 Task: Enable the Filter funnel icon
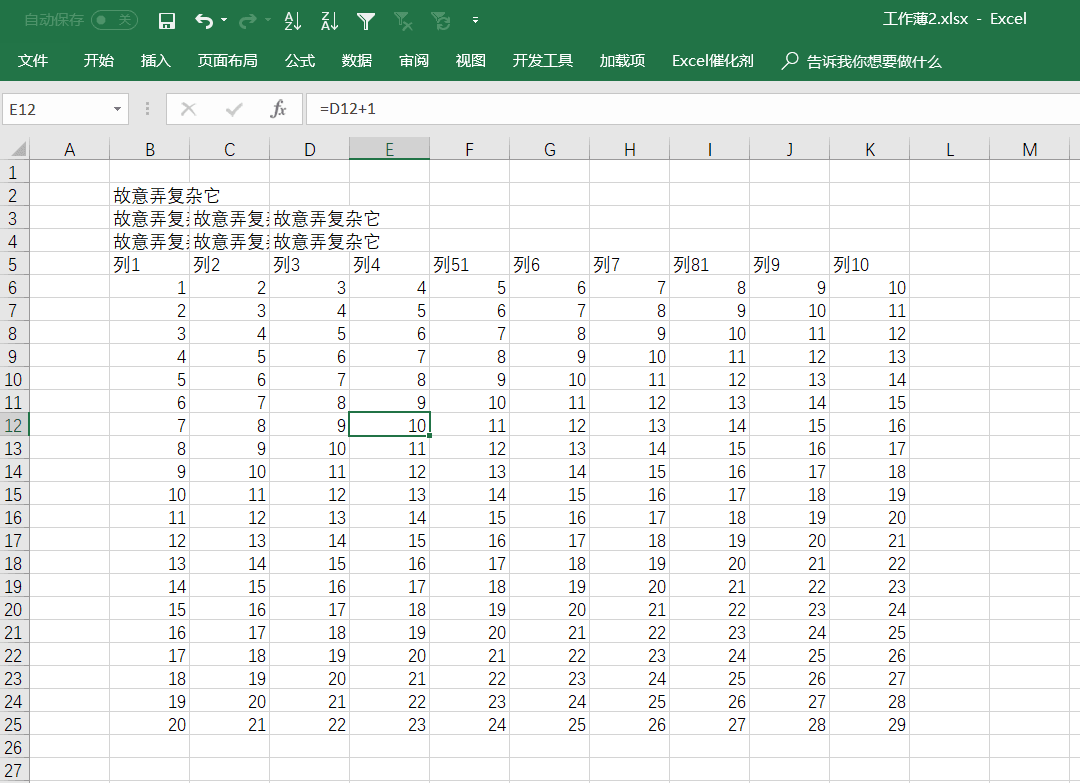[x=366, y=21]
